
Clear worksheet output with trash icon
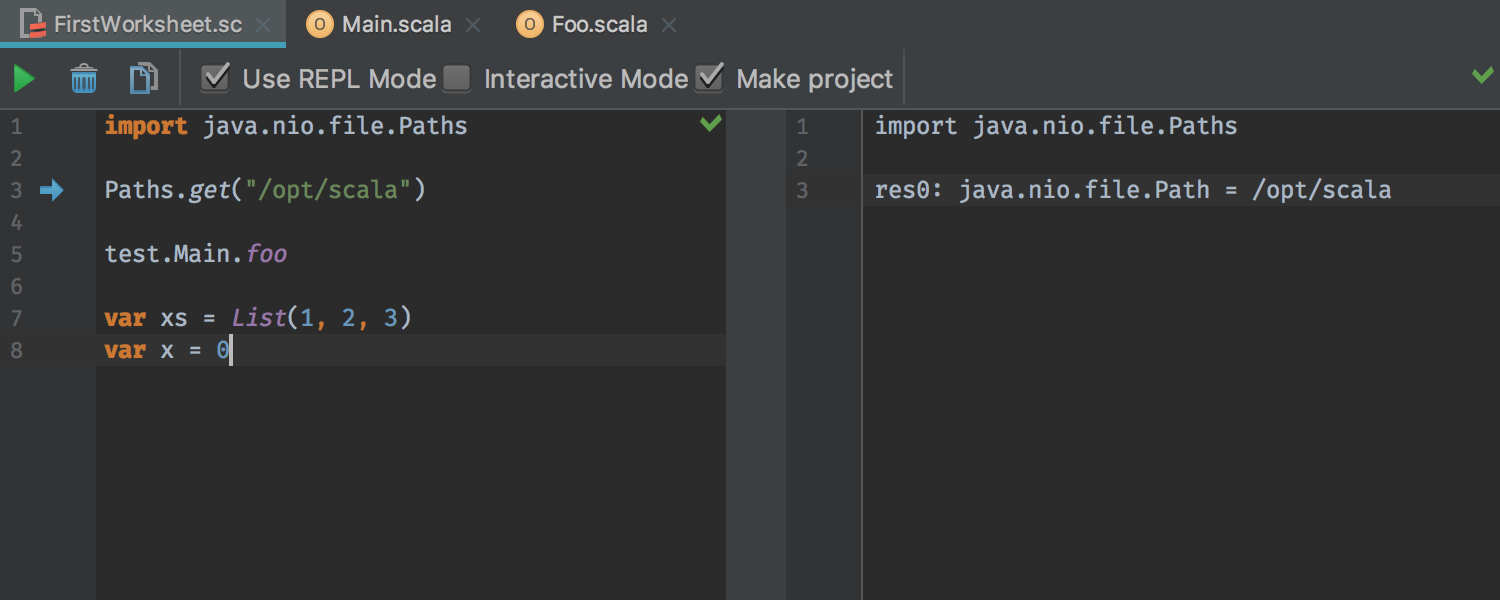84,78
